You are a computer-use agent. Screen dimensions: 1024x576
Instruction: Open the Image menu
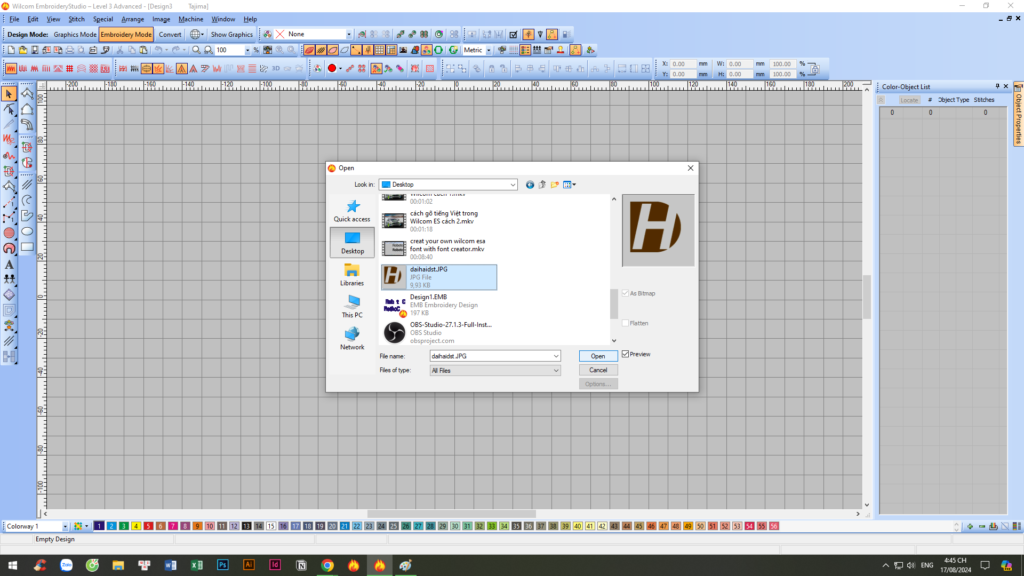coord(161,19)
